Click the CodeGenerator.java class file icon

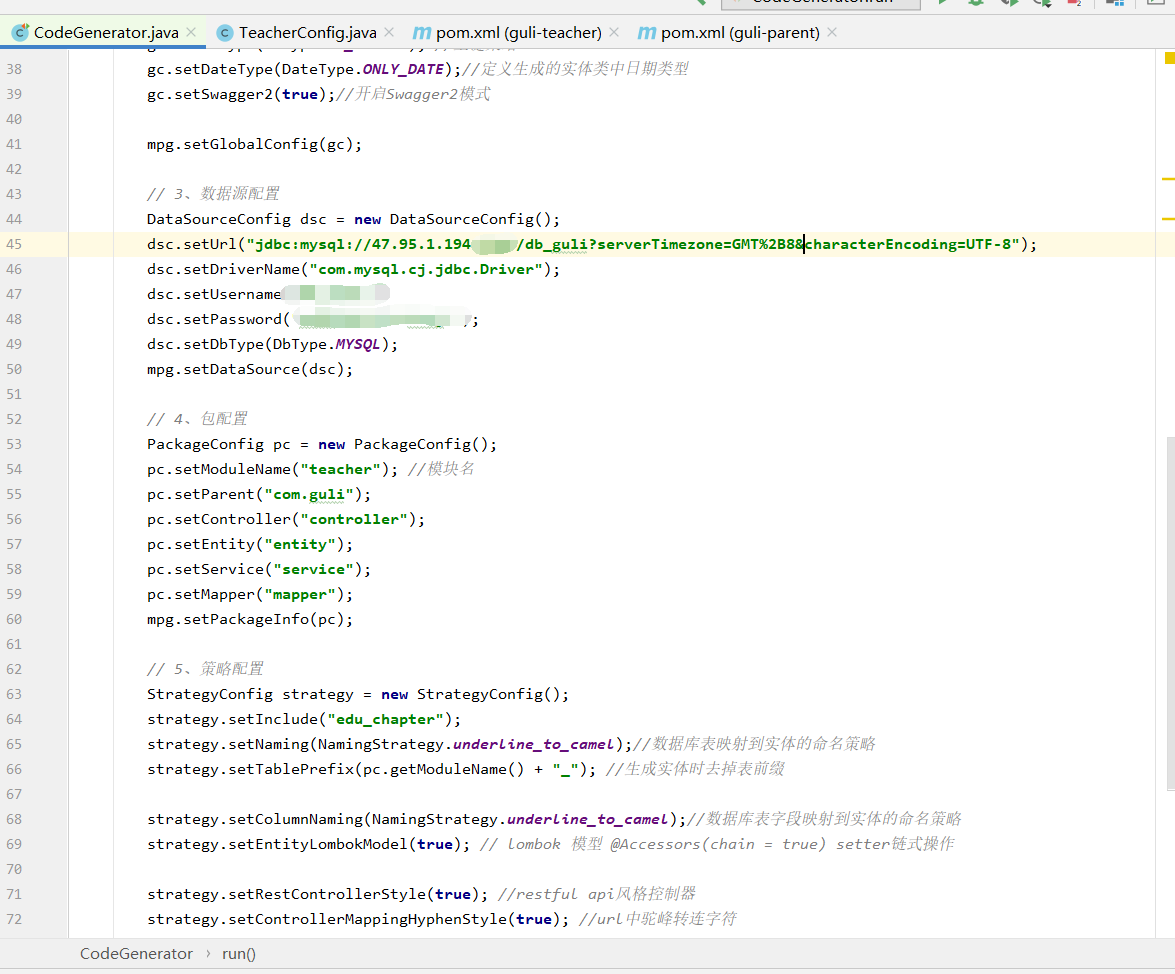(20, 33)
